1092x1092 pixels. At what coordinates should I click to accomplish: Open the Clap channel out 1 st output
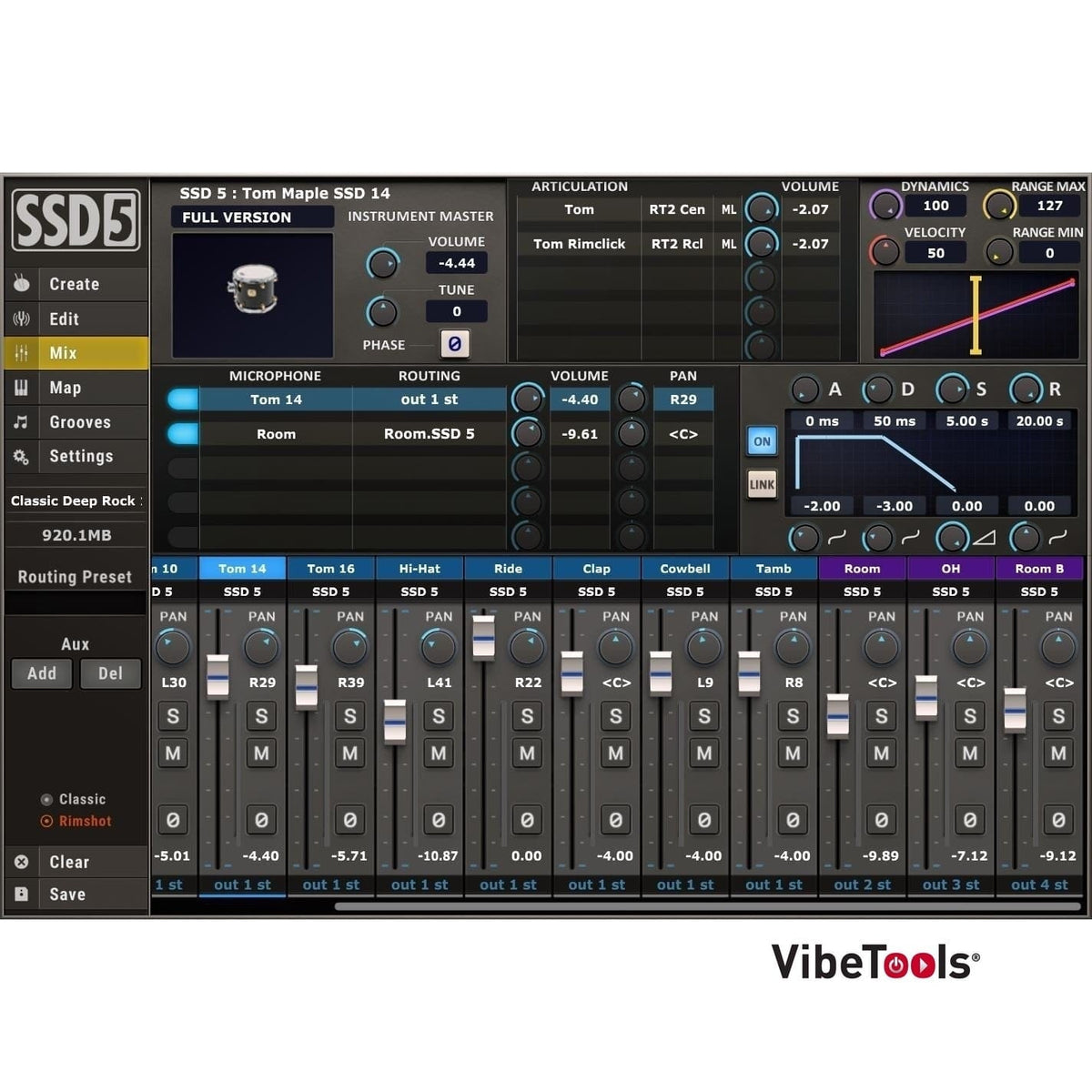pyautogui.click(x=597, y=885)
